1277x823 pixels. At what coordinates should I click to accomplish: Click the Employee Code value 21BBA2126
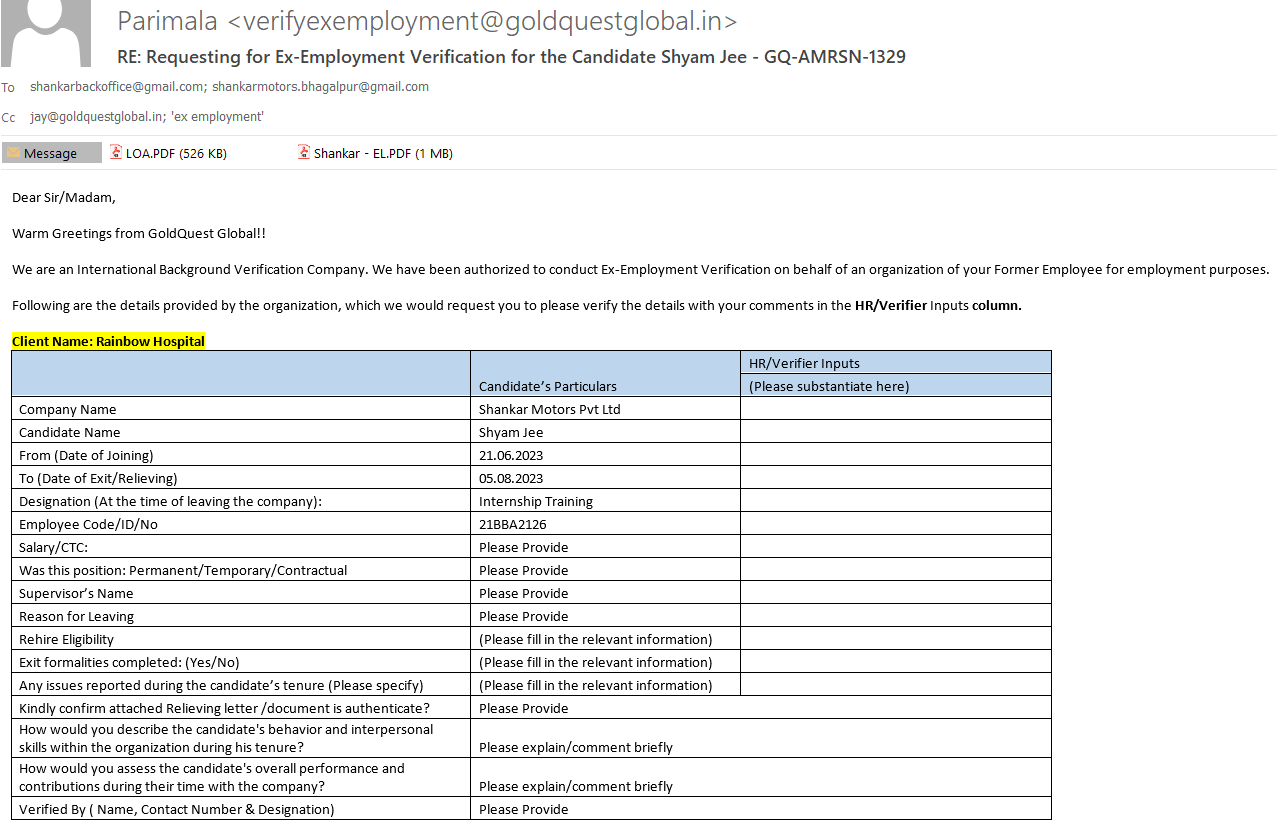[x=512, y=524]
